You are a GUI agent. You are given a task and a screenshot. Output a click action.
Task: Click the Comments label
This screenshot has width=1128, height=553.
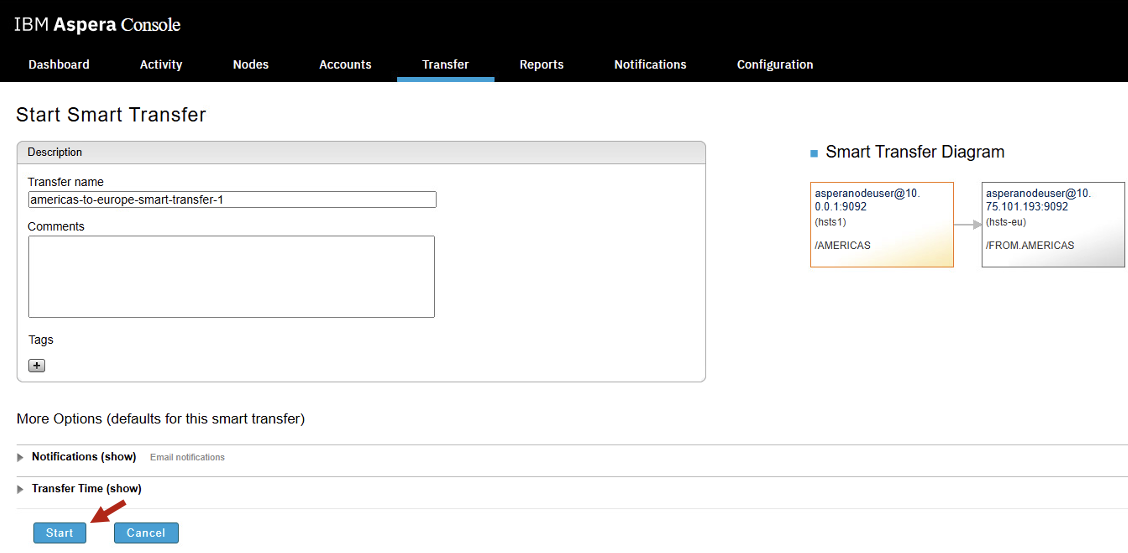point(56,227)
